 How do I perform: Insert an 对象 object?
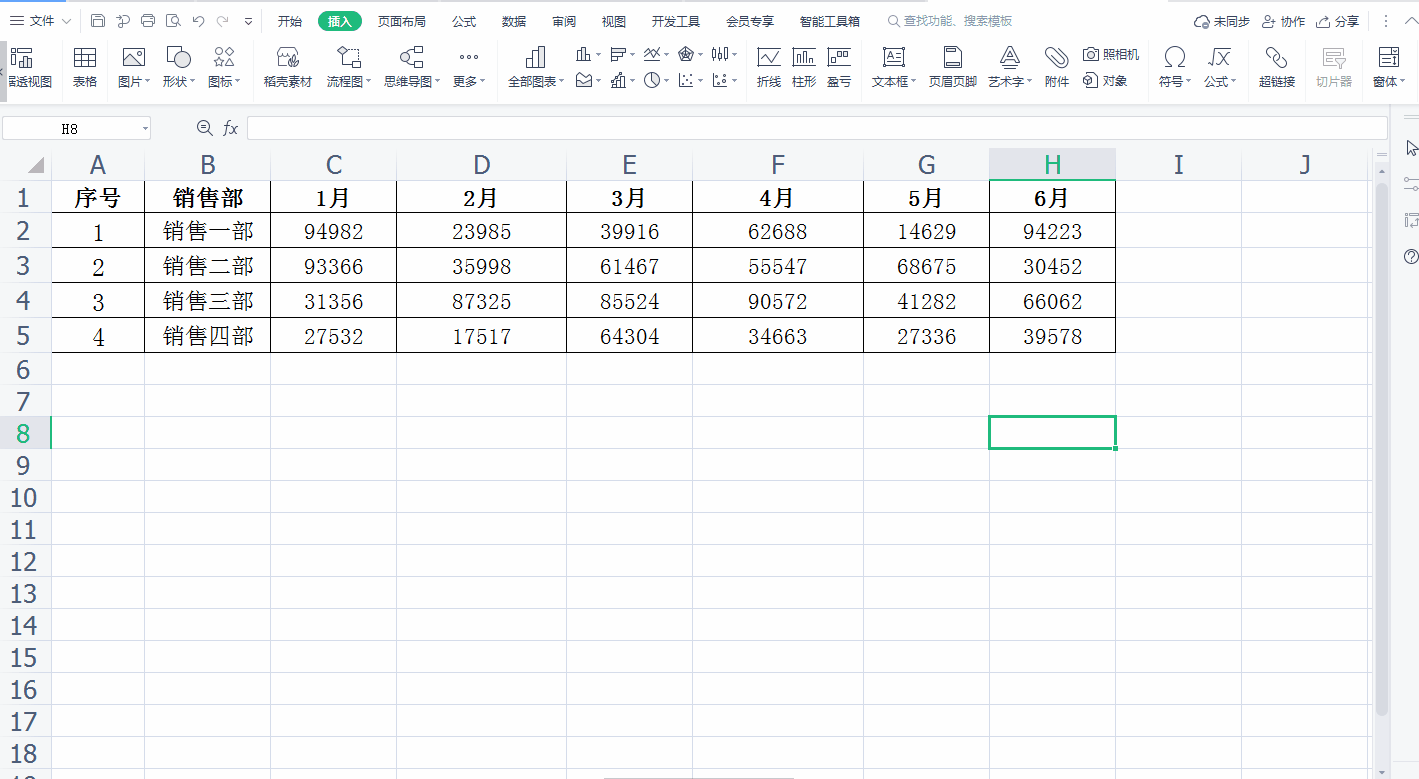[x=1105, y=81]
